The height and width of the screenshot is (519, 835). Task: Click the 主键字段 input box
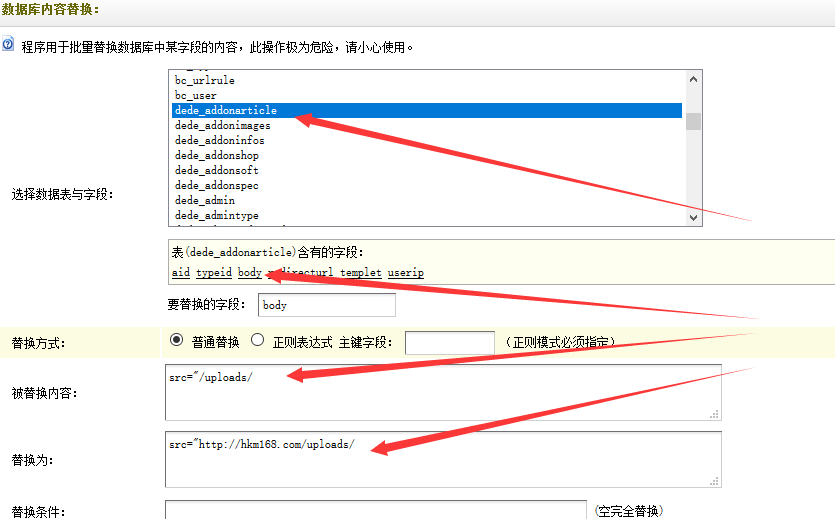tap(450, 342)
